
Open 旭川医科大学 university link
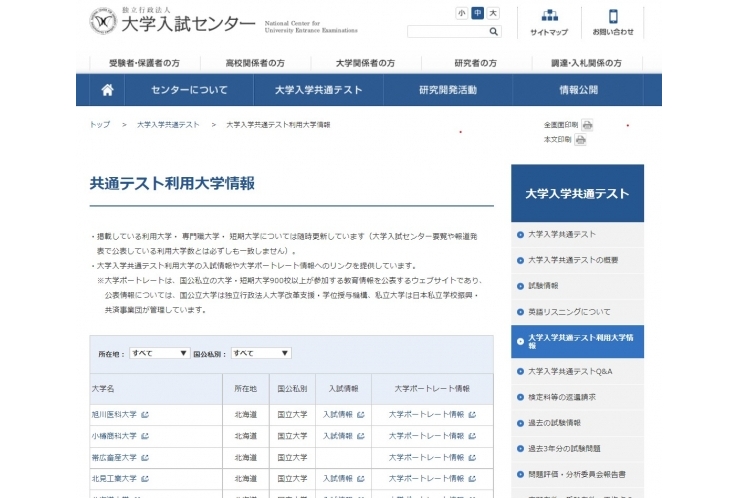pyautogui.click(x=114, y=414)
